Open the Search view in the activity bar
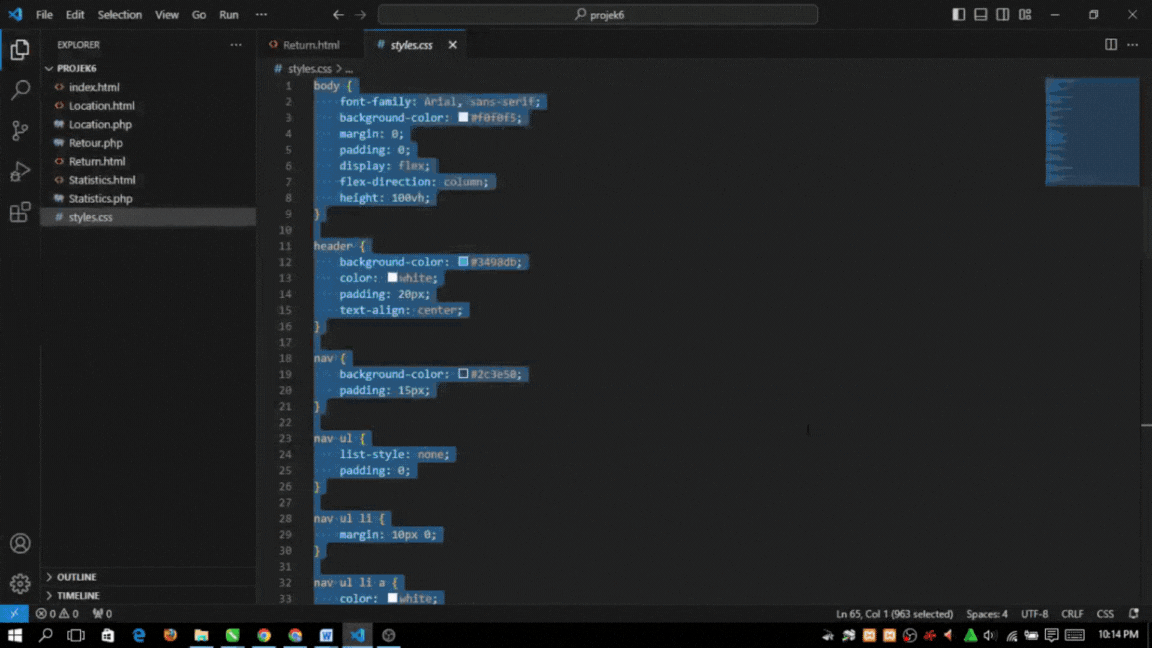Viewport: 1152px width, 648px height. (x=20, y=89)
